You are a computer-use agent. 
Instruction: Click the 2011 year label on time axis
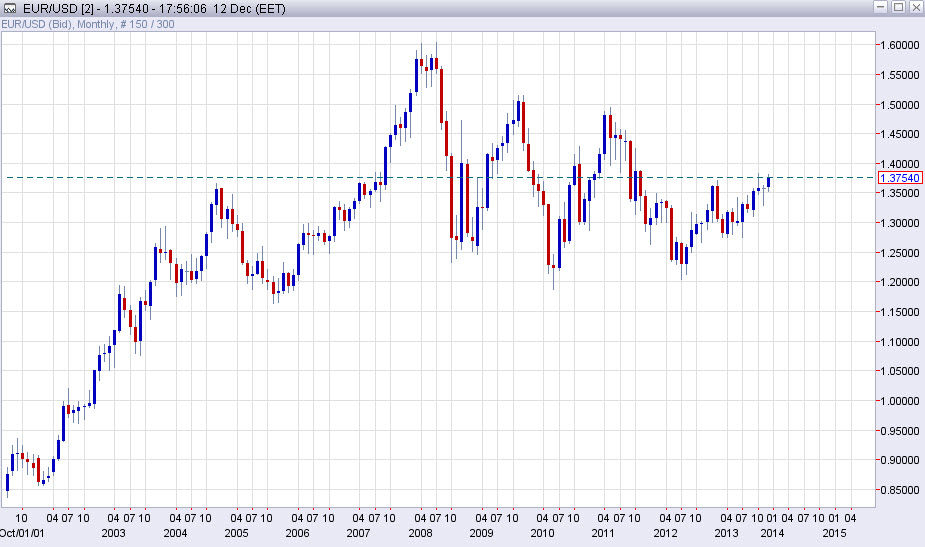(602, 534)
